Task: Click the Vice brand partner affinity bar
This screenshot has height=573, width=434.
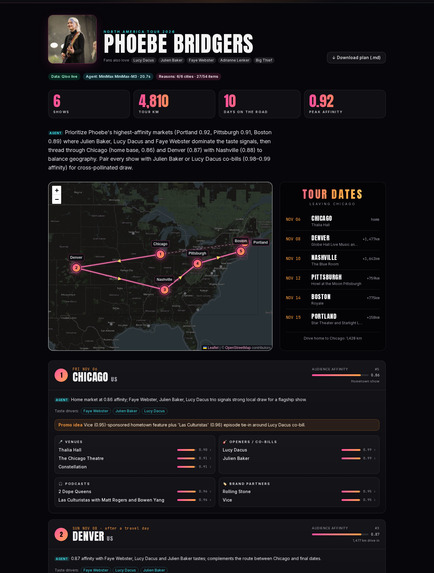Action: point(351,500)
